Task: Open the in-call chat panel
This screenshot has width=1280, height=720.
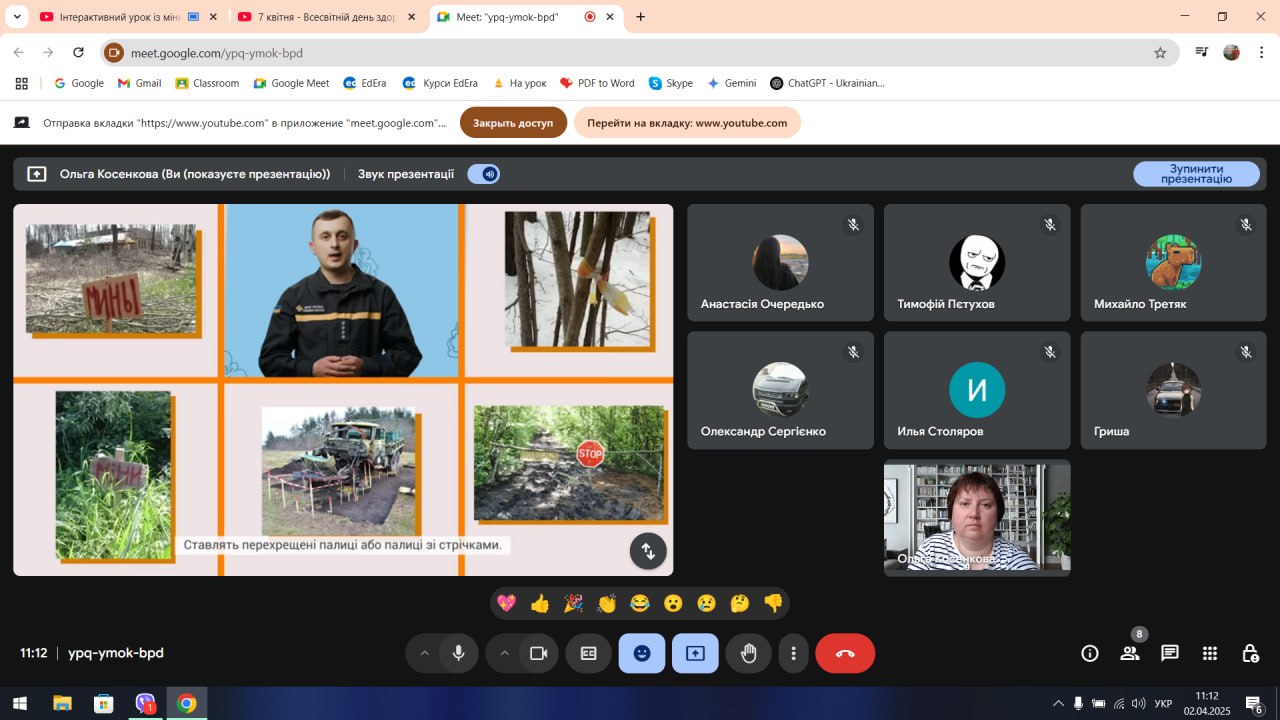Action: pyautogui.click(x=1169, y=653)
